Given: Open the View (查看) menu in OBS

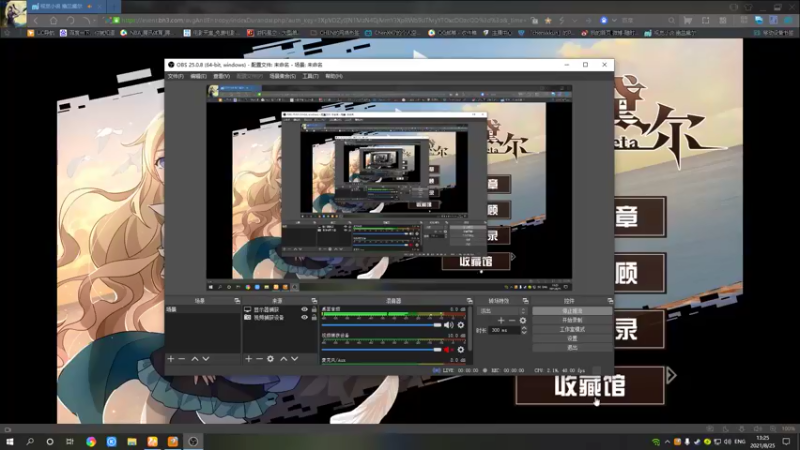Looking at the screenshot, I should click(x=221, y=76).
